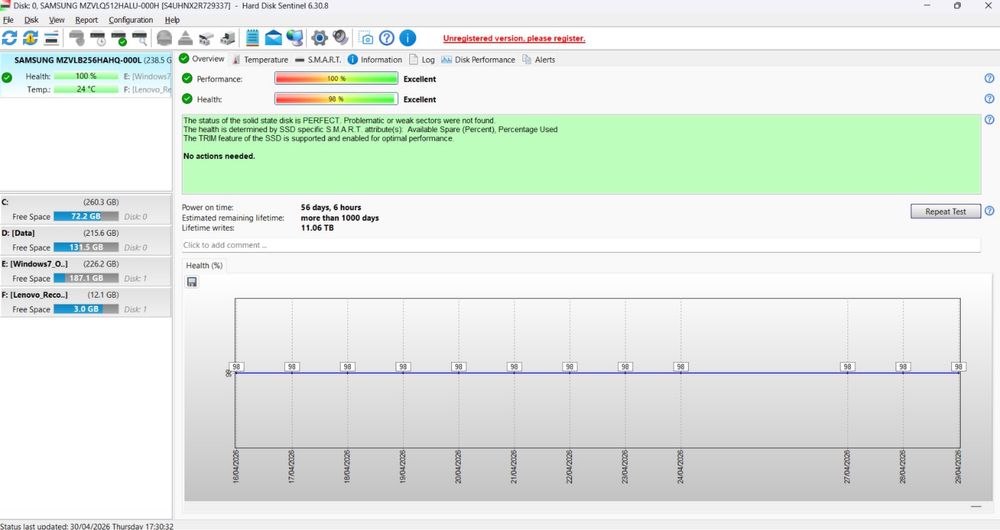Click the Click to add comment field
Image resolution: width=1000 pixels, height=530 pixels.
point(581,245)
